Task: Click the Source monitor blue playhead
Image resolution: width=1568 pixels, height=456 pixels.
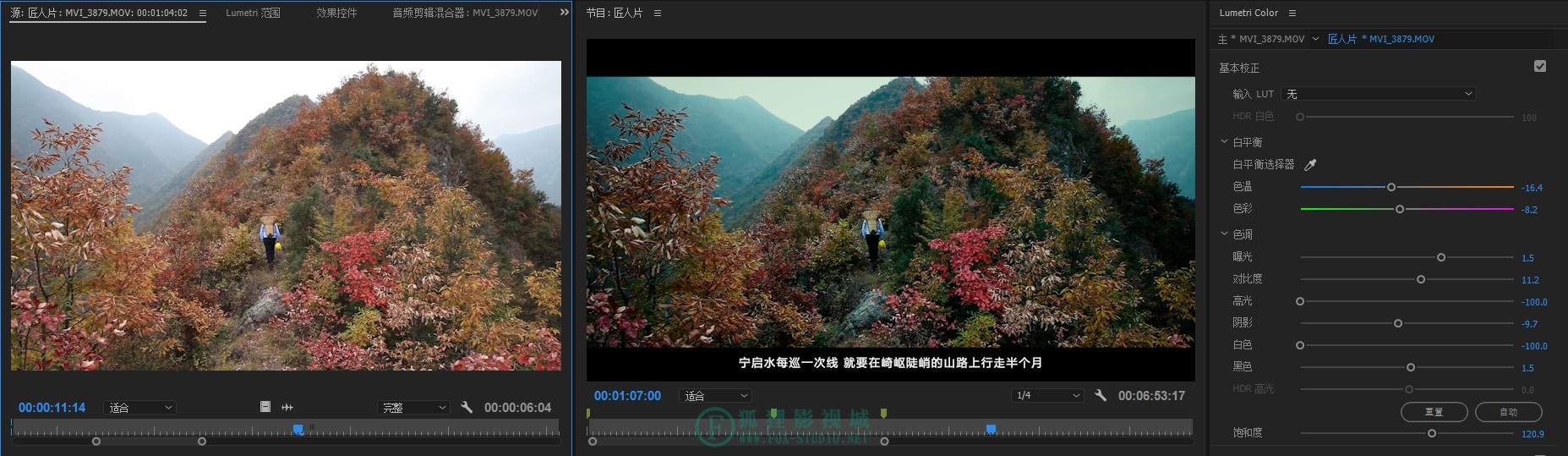Action: coord(298,429)
